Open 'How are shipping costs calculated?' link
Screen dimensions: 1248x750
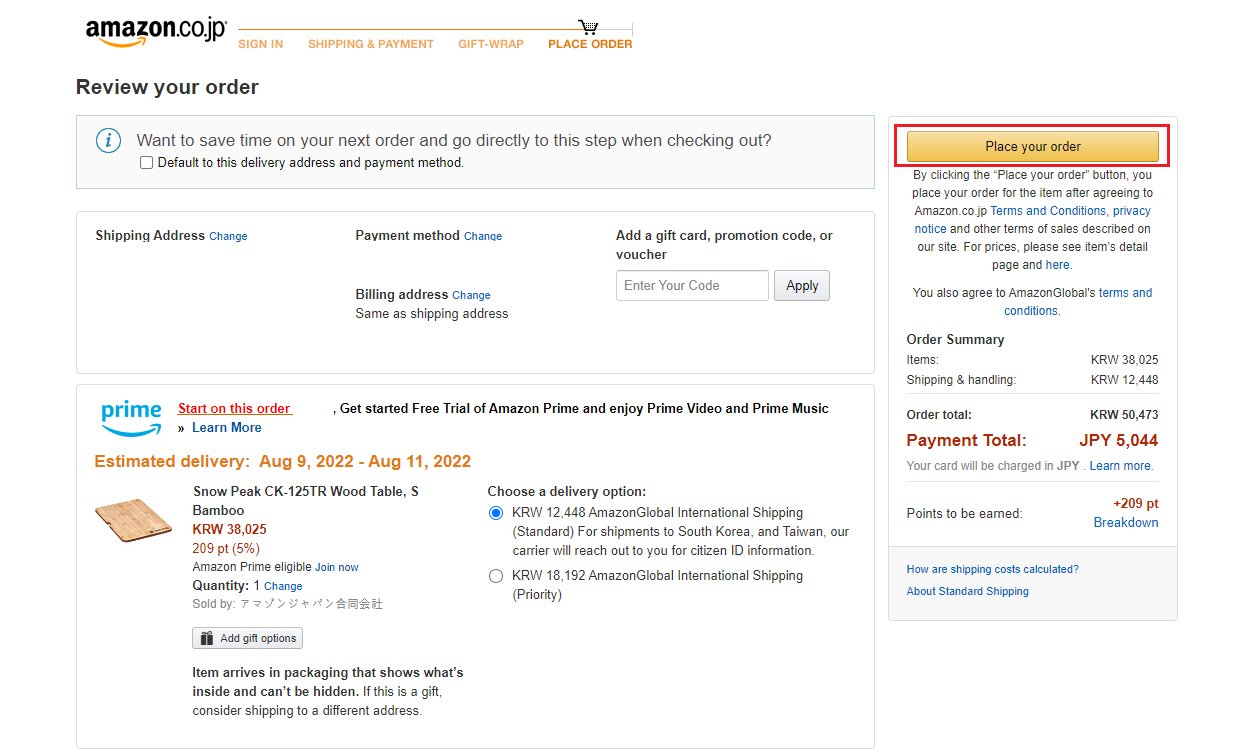tap(992, 569)
